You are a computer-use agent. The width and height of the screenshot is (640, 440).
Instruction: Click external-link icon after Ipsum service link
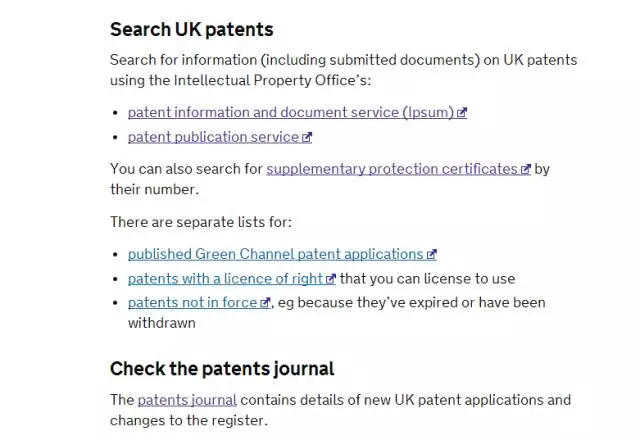(x=462, y=113)
